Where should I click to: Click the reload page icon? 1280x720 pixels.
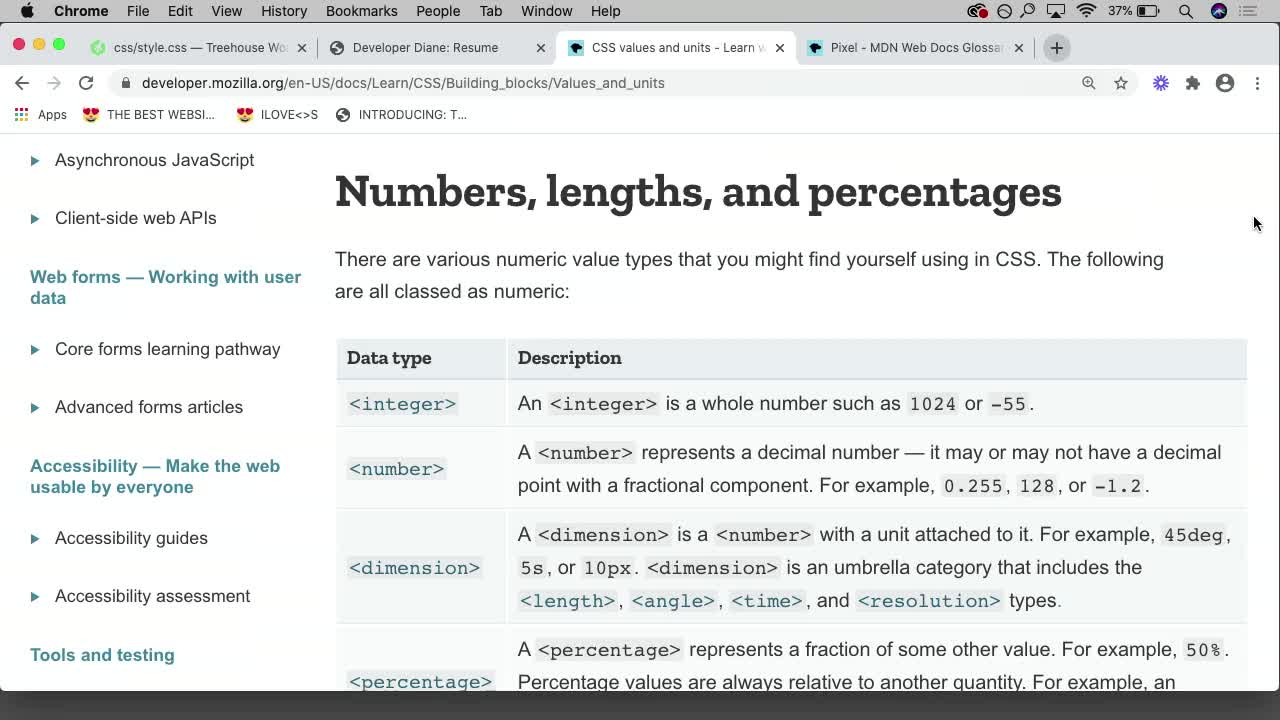click(86, 83)
